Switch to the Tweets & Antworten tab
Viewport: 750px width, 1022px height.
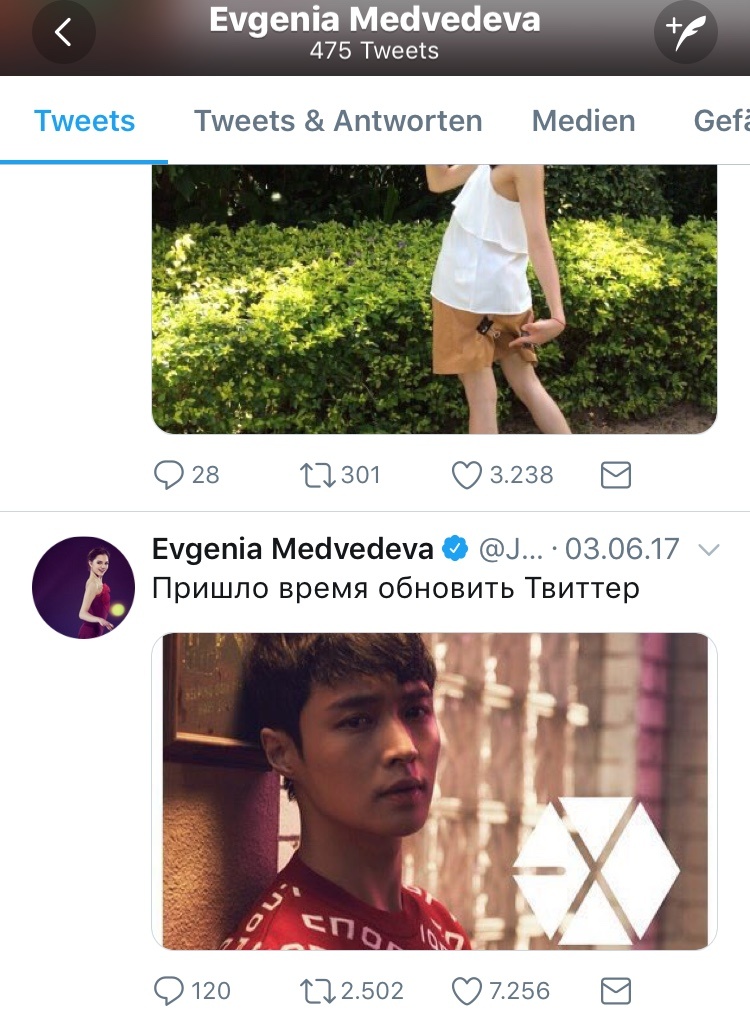[x=338, y=121]
